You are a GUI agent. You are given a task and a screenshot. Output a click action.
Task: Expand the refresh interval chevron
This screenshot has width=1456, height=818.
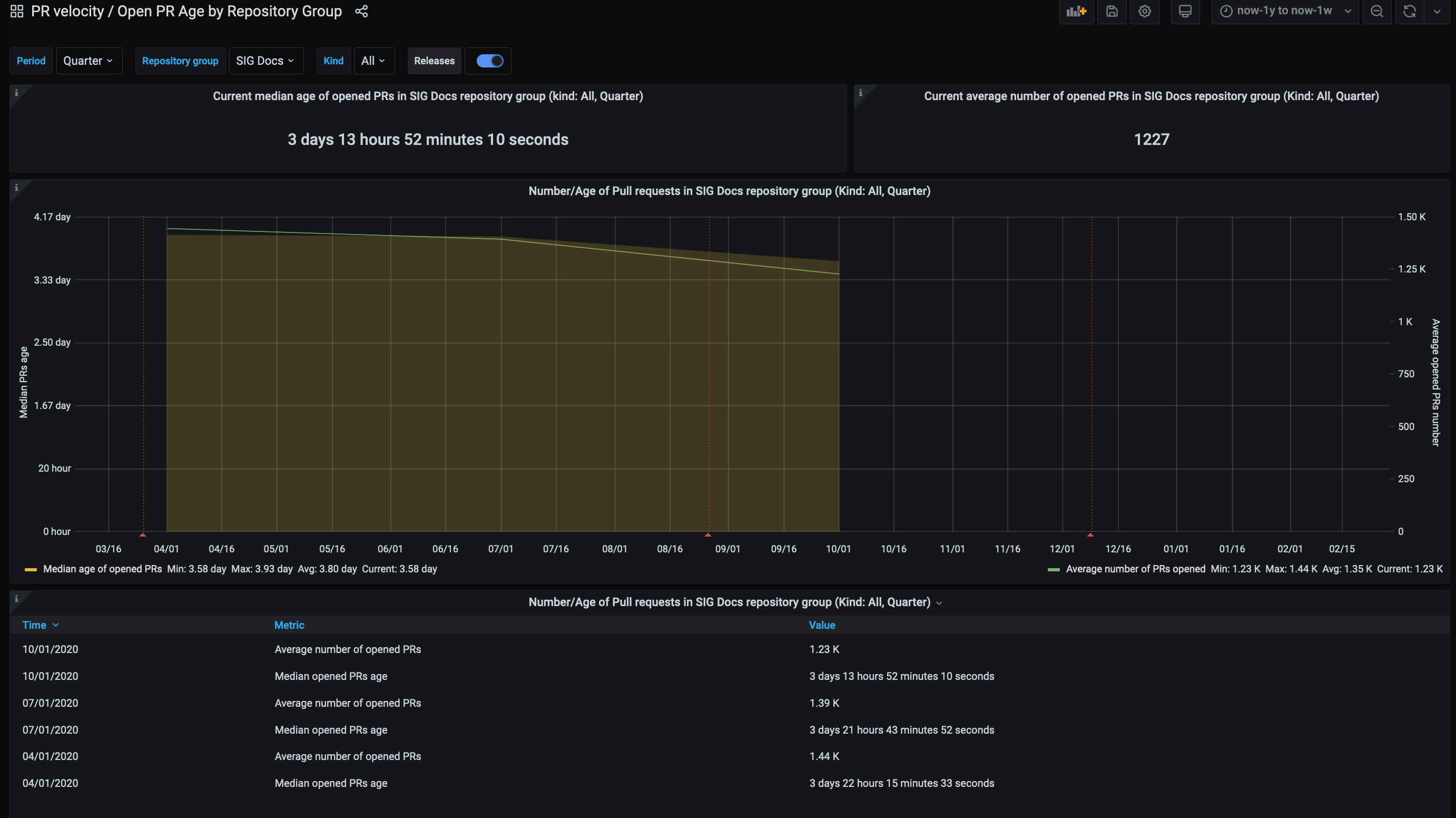point(1437,11)
